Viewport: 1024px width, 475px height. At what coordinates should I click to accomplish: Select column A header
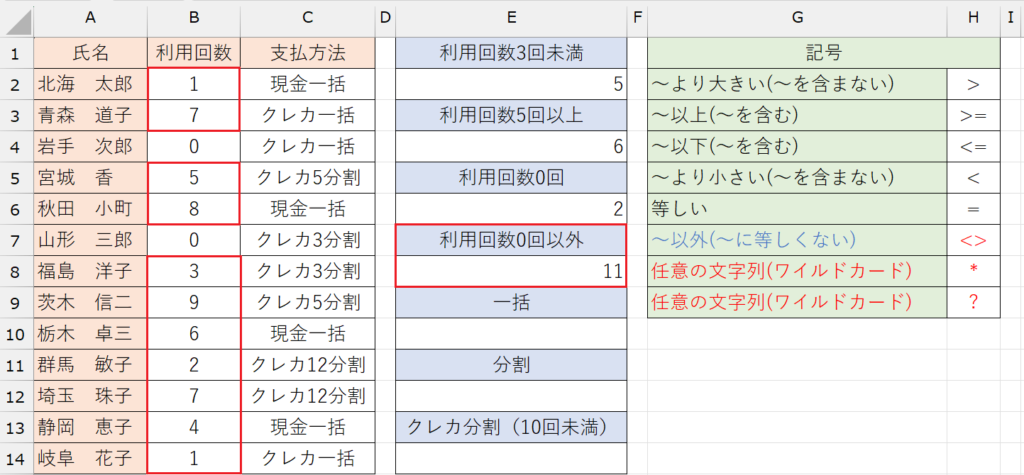pos(91,20)
